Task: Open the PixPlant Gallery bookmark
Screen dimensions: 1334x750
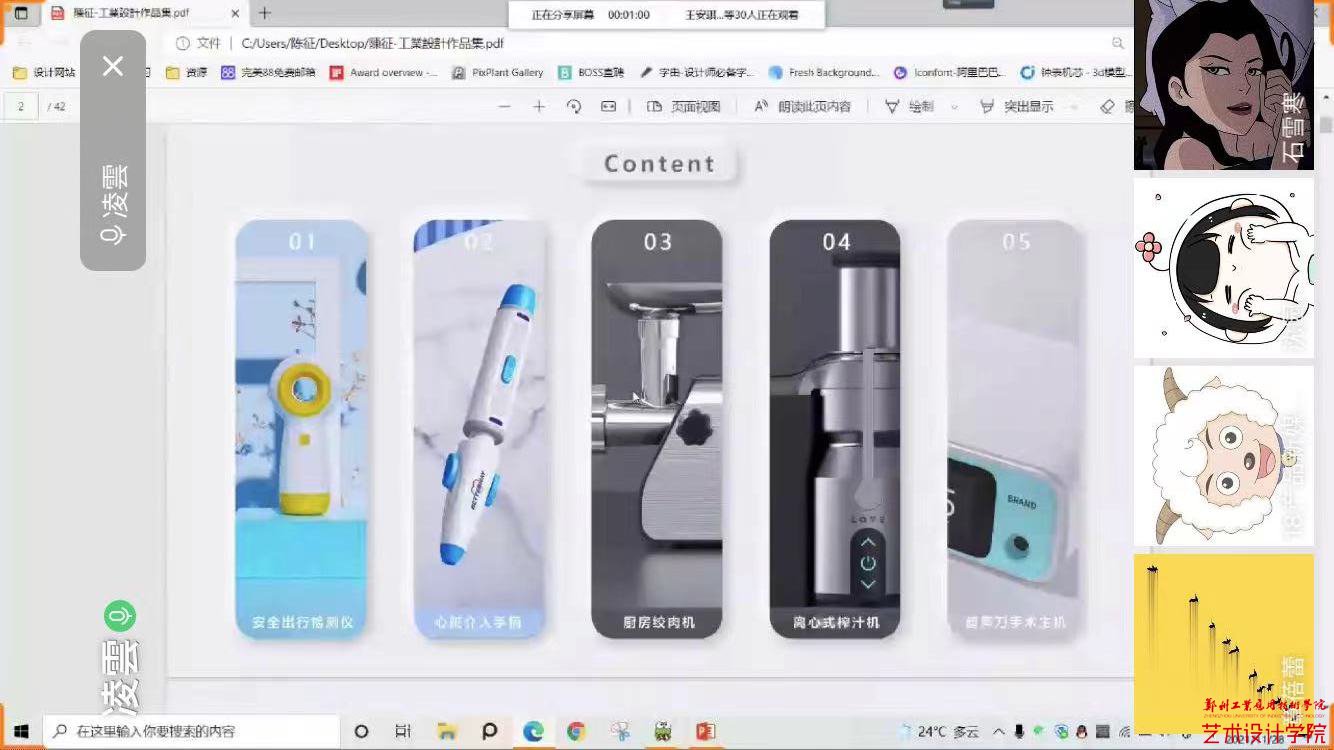Action: [498, 72]
